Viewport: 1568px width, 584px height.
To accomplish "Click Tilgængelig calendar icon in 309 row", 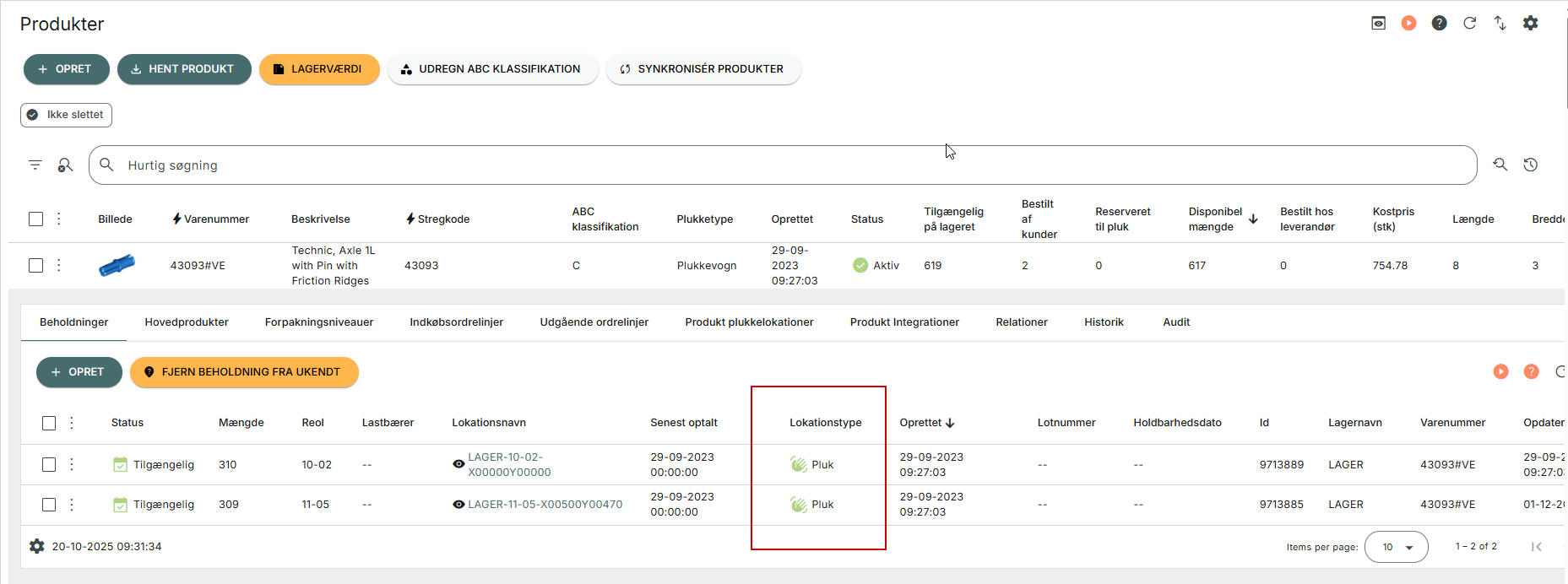I will (120, 504).
